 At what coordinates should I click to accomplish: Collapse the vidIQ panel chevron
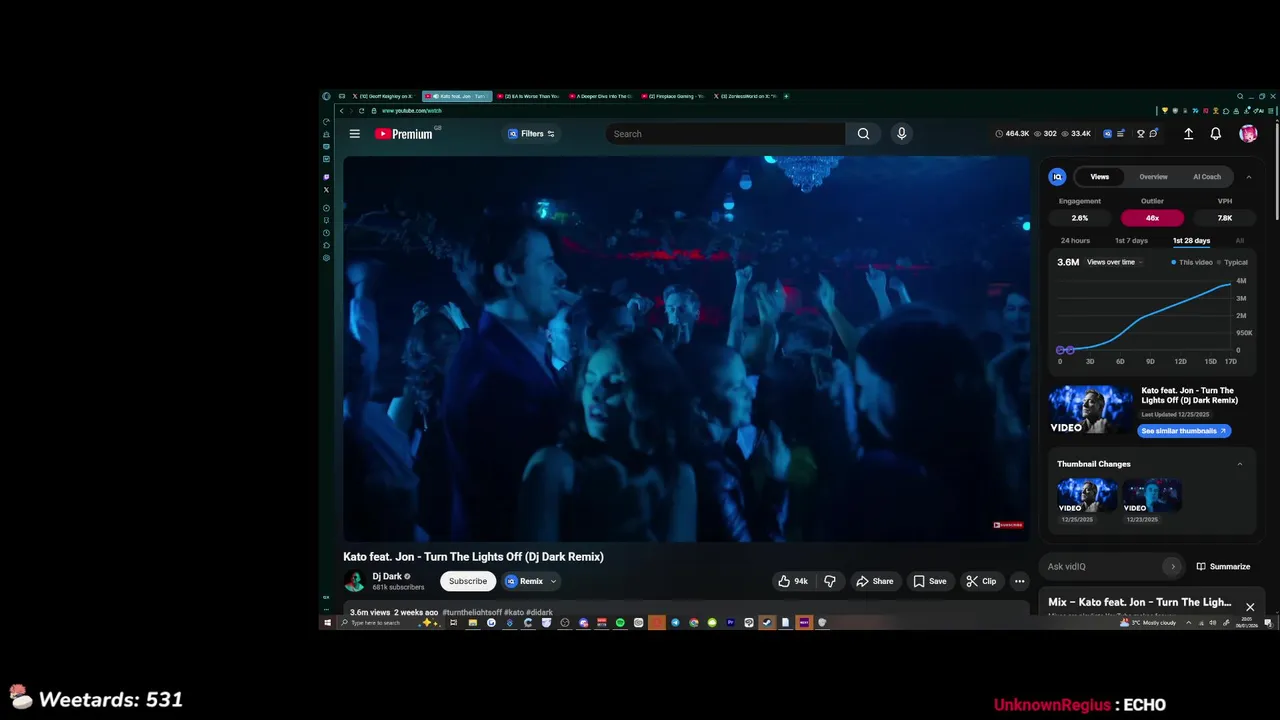(x=1248, y=177)
